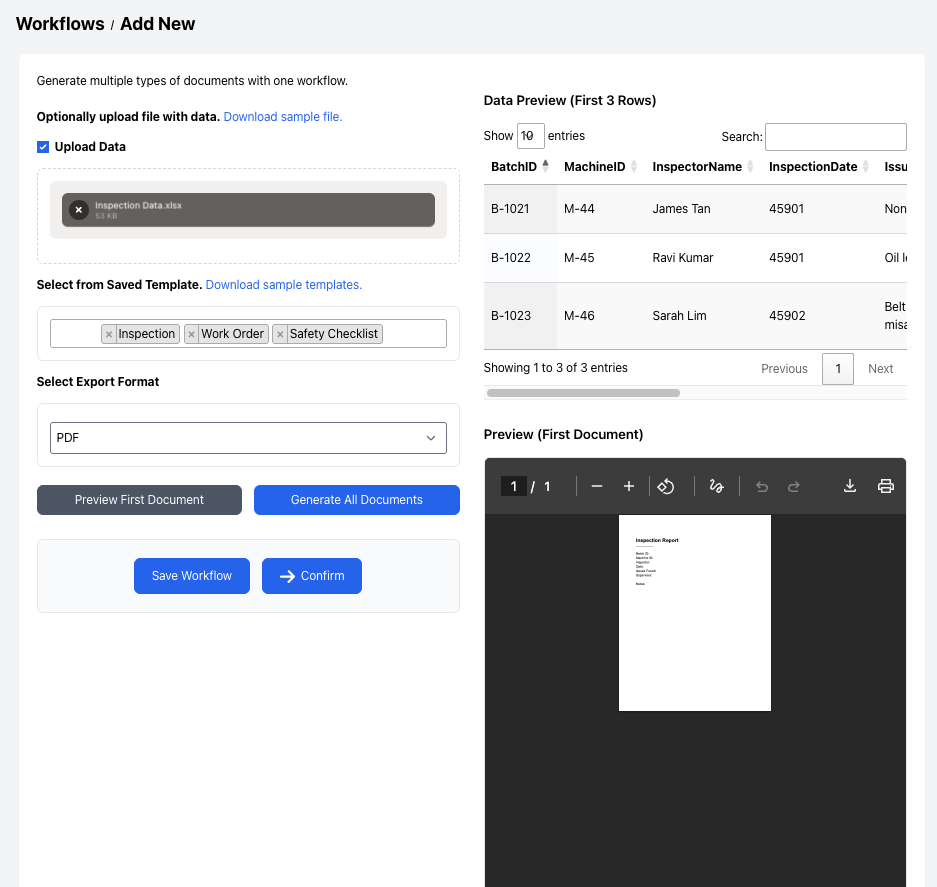Download the previewed document
Viewport: 937px width, 887px height.
click(x=849, y=486)
